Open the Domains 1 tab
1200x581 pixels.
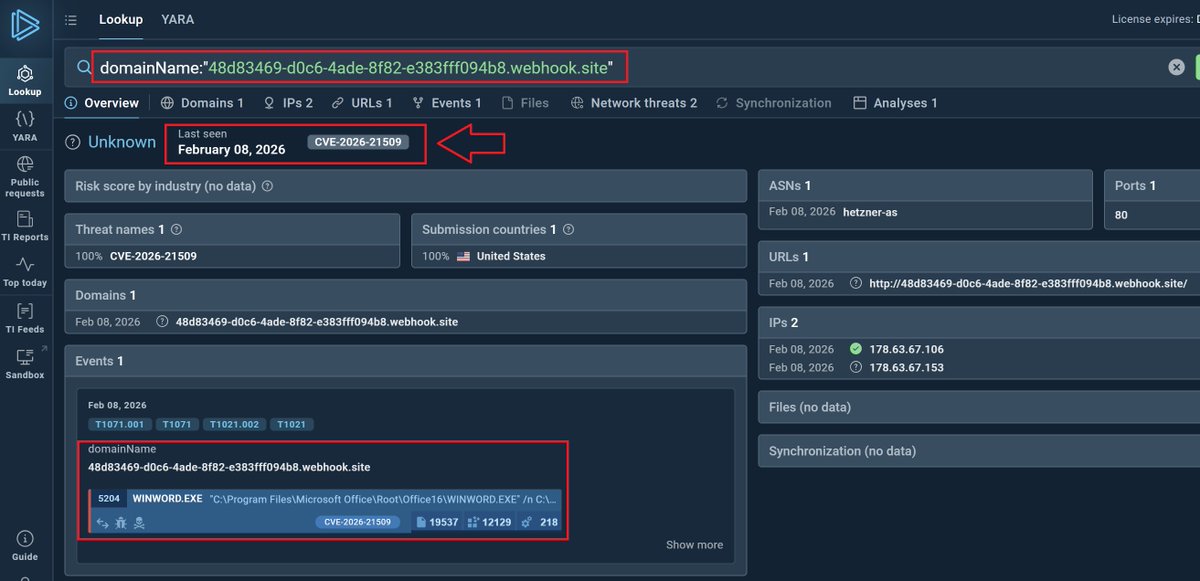[203, 103]
